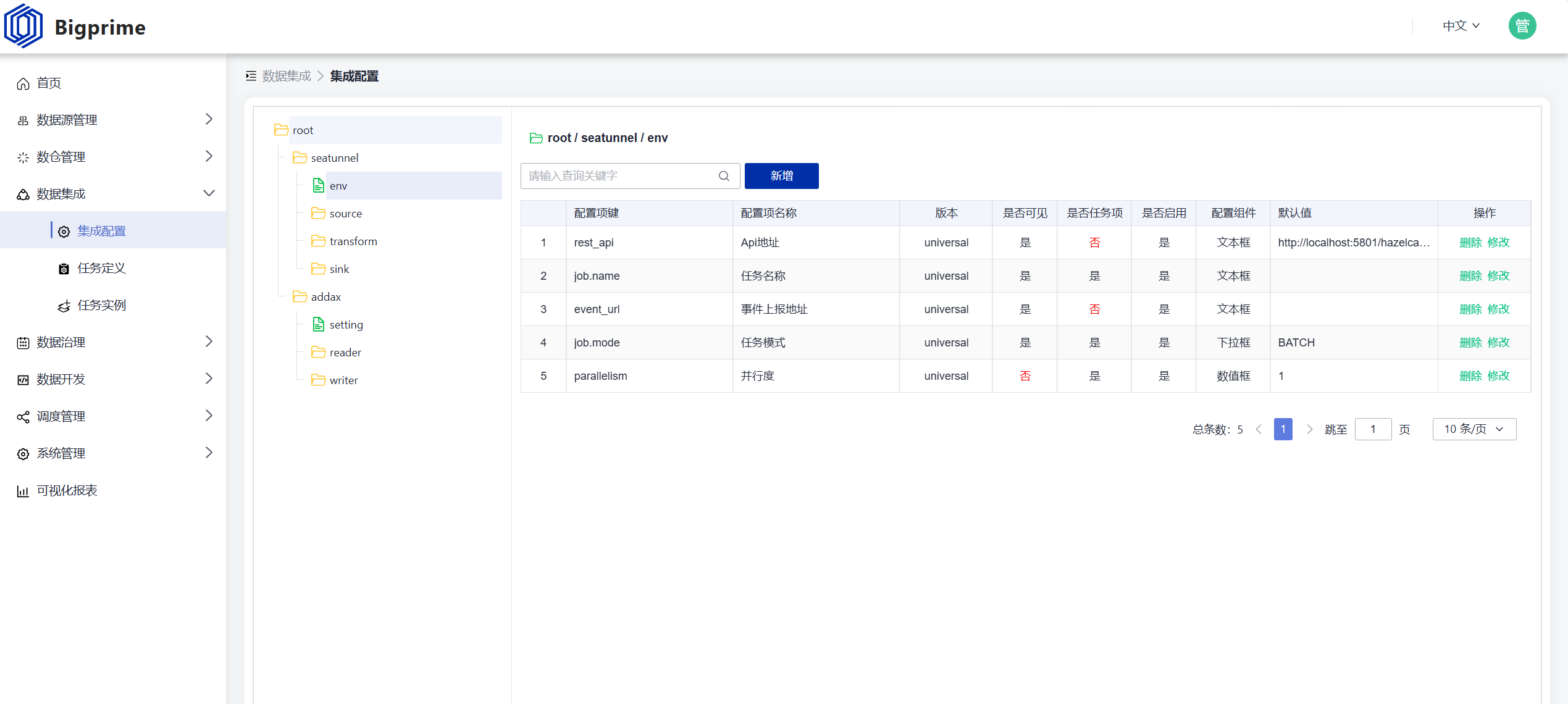1568x704 pixels.
Task: Click the env file icon in tree
Action: click(318, 185)
